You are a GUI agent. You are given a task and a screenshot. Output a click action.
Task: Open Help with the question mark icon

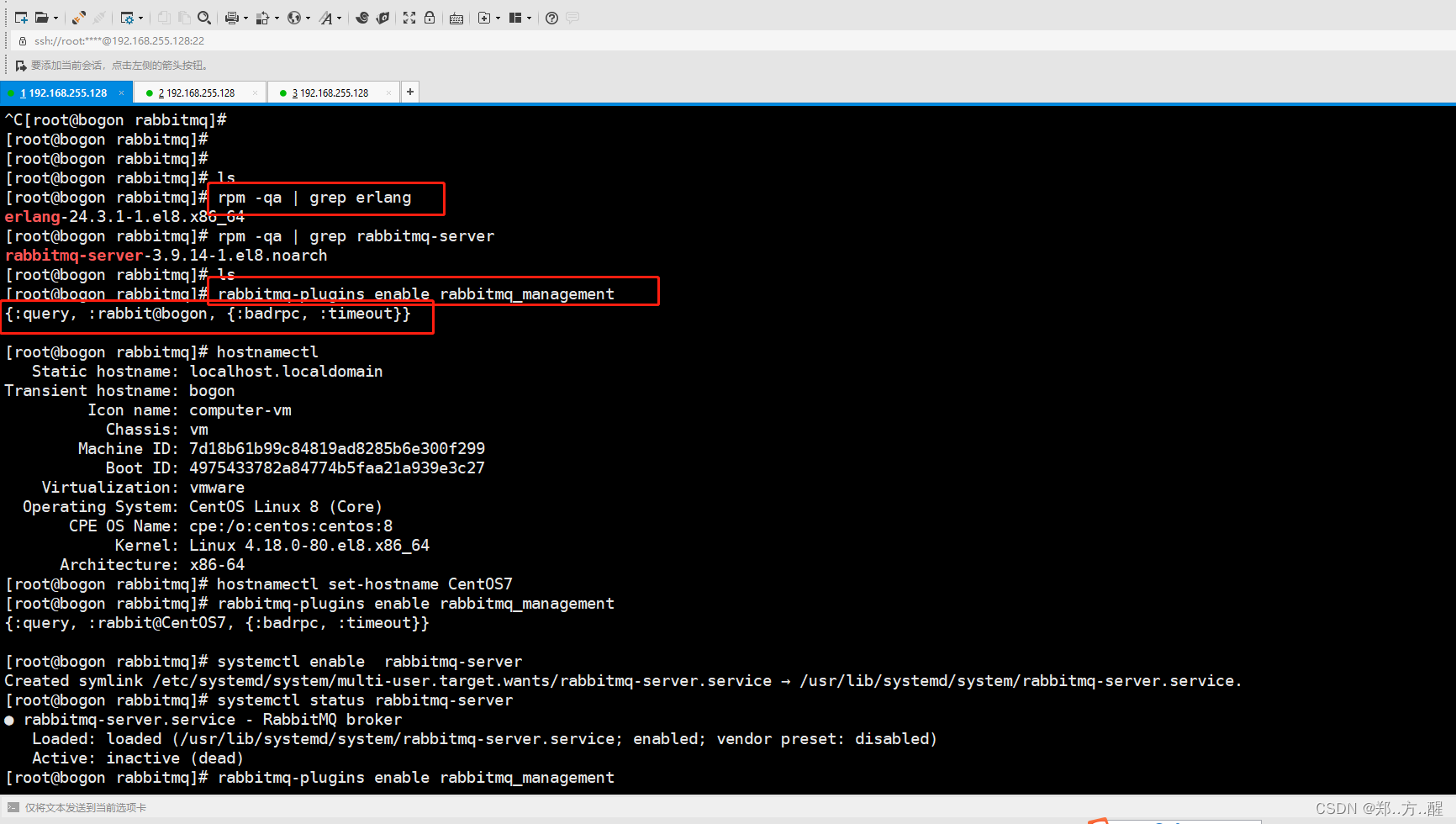pos(551,18)
